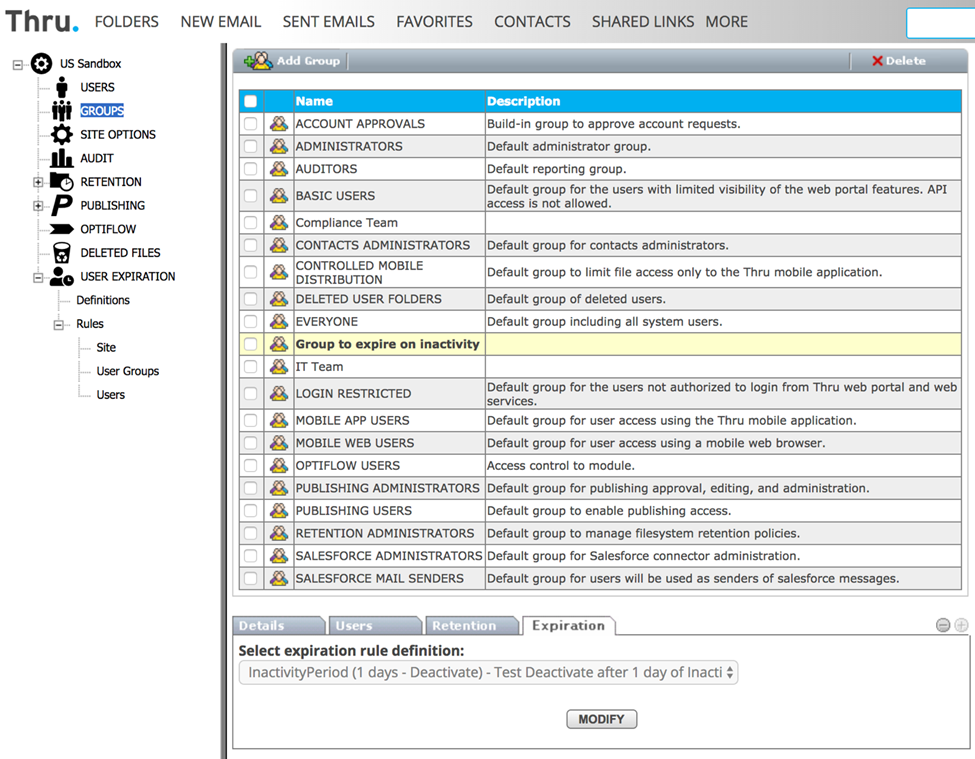The image size is (975, 759).
Task: Open the Shared Links menu
Action: click(642, 22)
